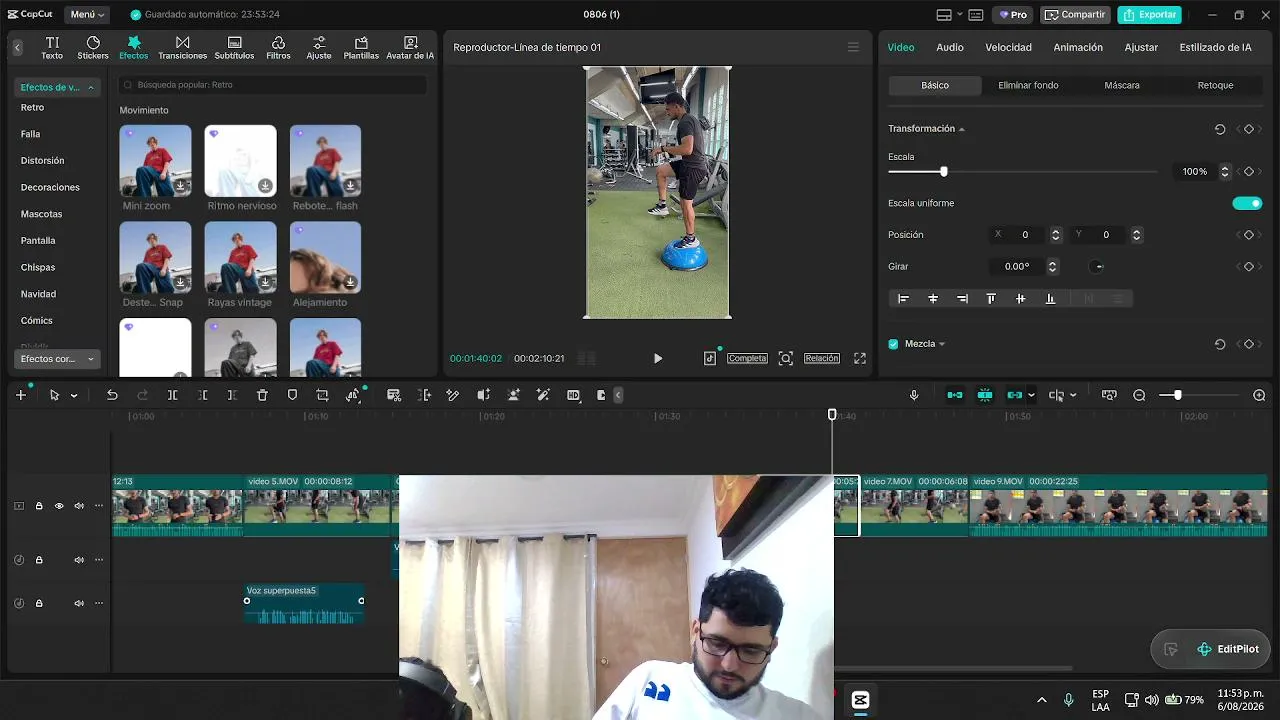Click the timeline zoom slider handle
The width and height of the screenshot is (1280, 720).
1177,395
